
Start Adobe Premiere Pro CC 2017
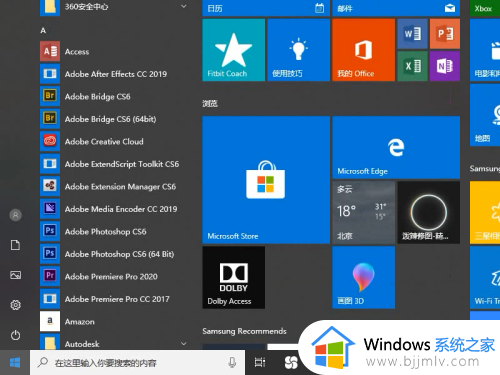113,299
